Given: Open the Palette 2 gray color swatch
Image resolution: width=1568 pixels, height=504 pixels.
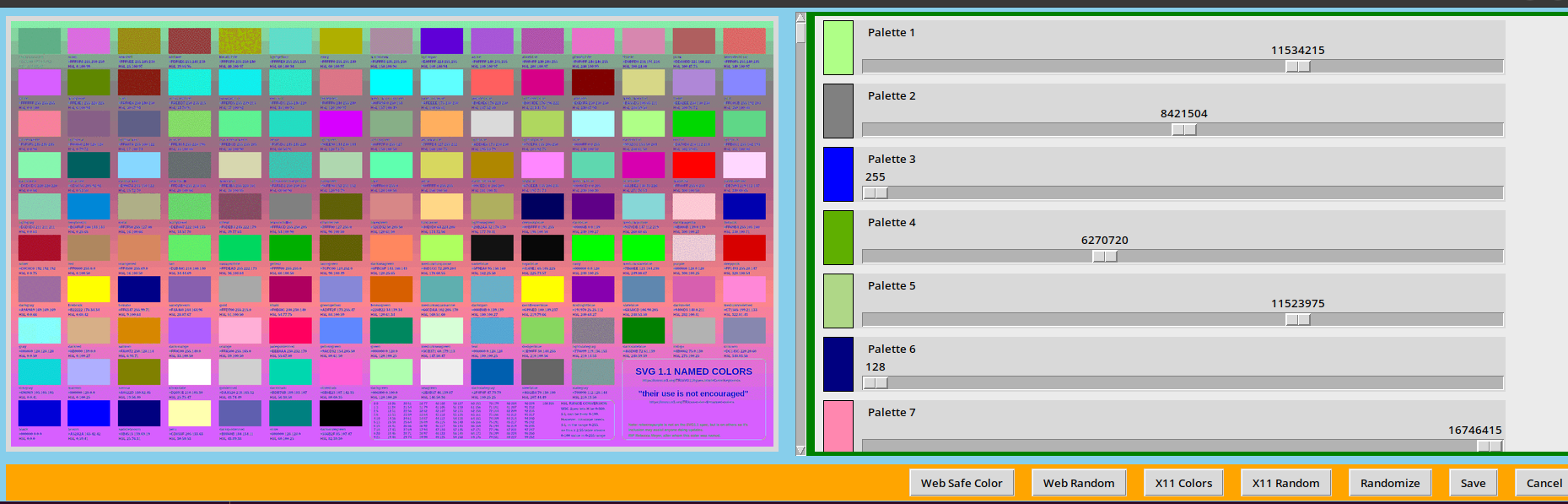Looking at the screenshot, I should point(838,111).
